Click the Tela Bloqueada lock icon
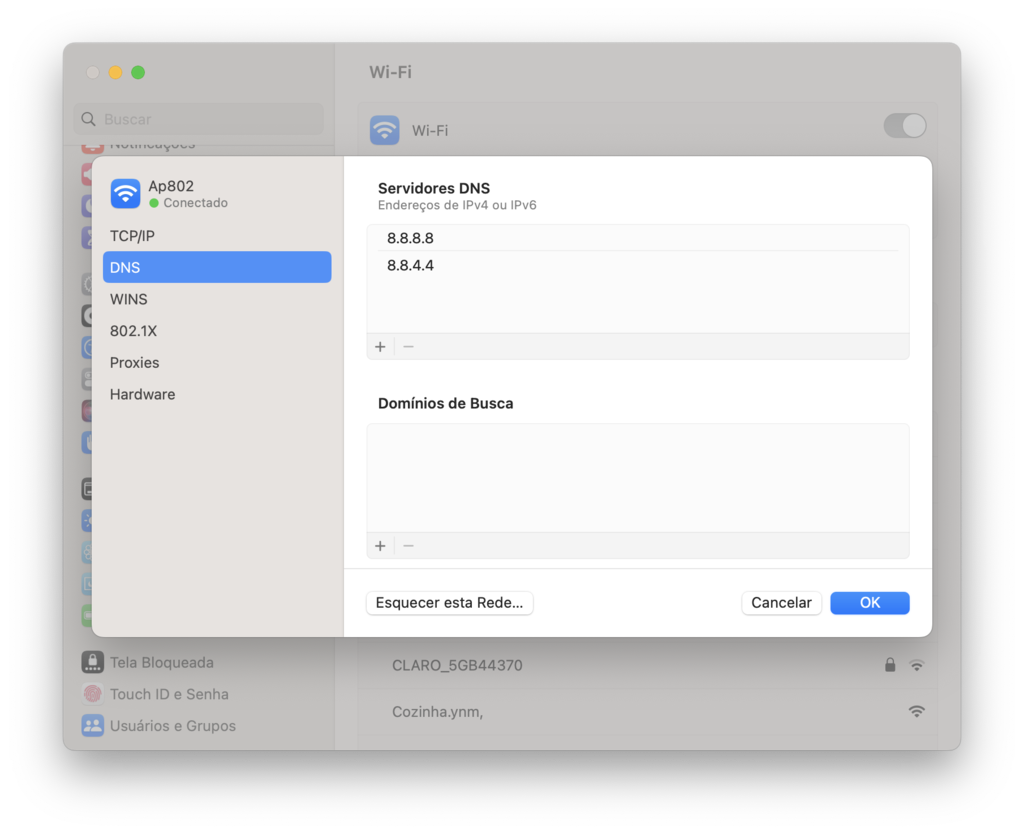 [93, 662]
